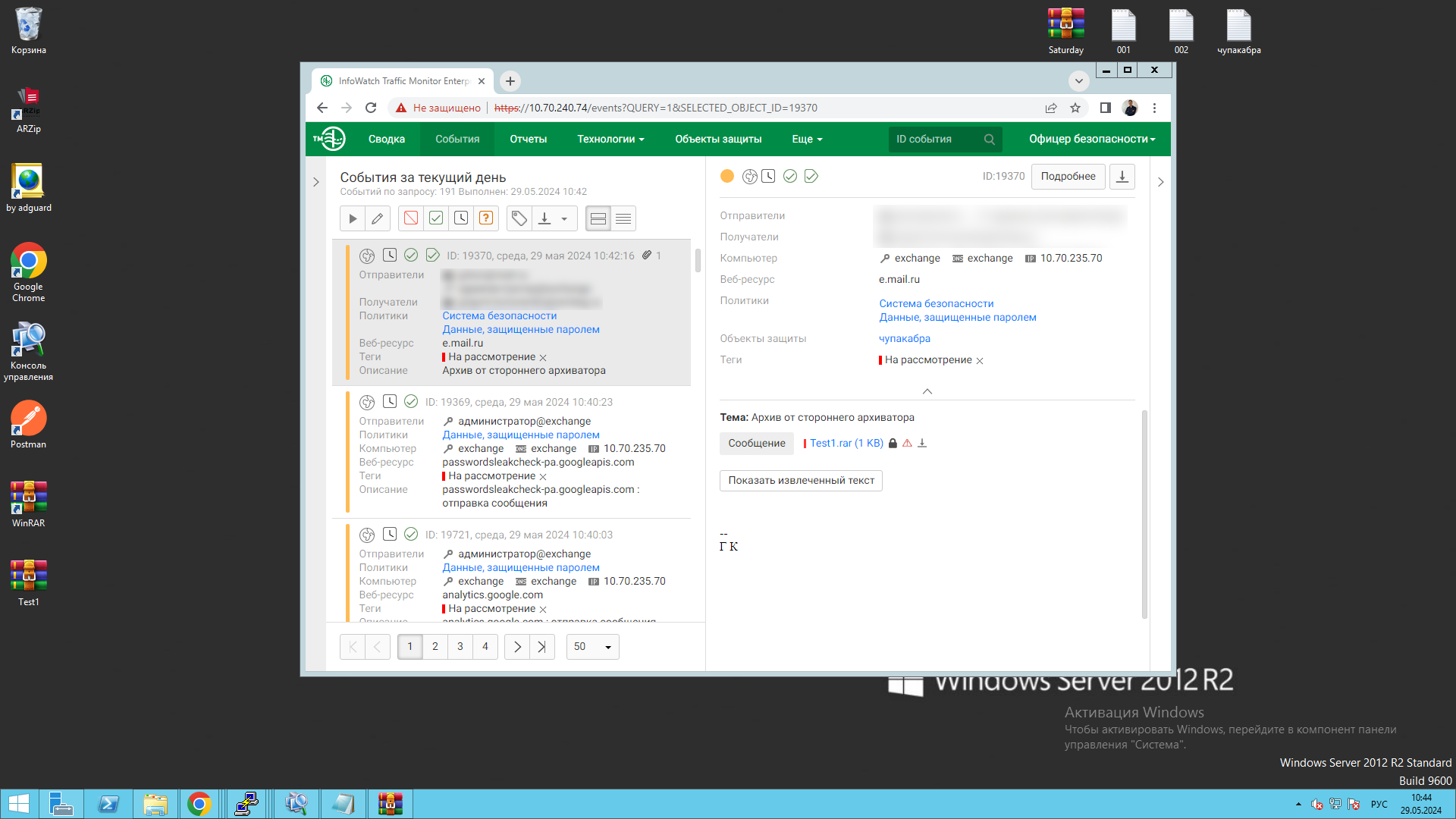Click download icon next to Test1.rar
The width and height of the screenshot is (1456, 819).
pos(922,444)
